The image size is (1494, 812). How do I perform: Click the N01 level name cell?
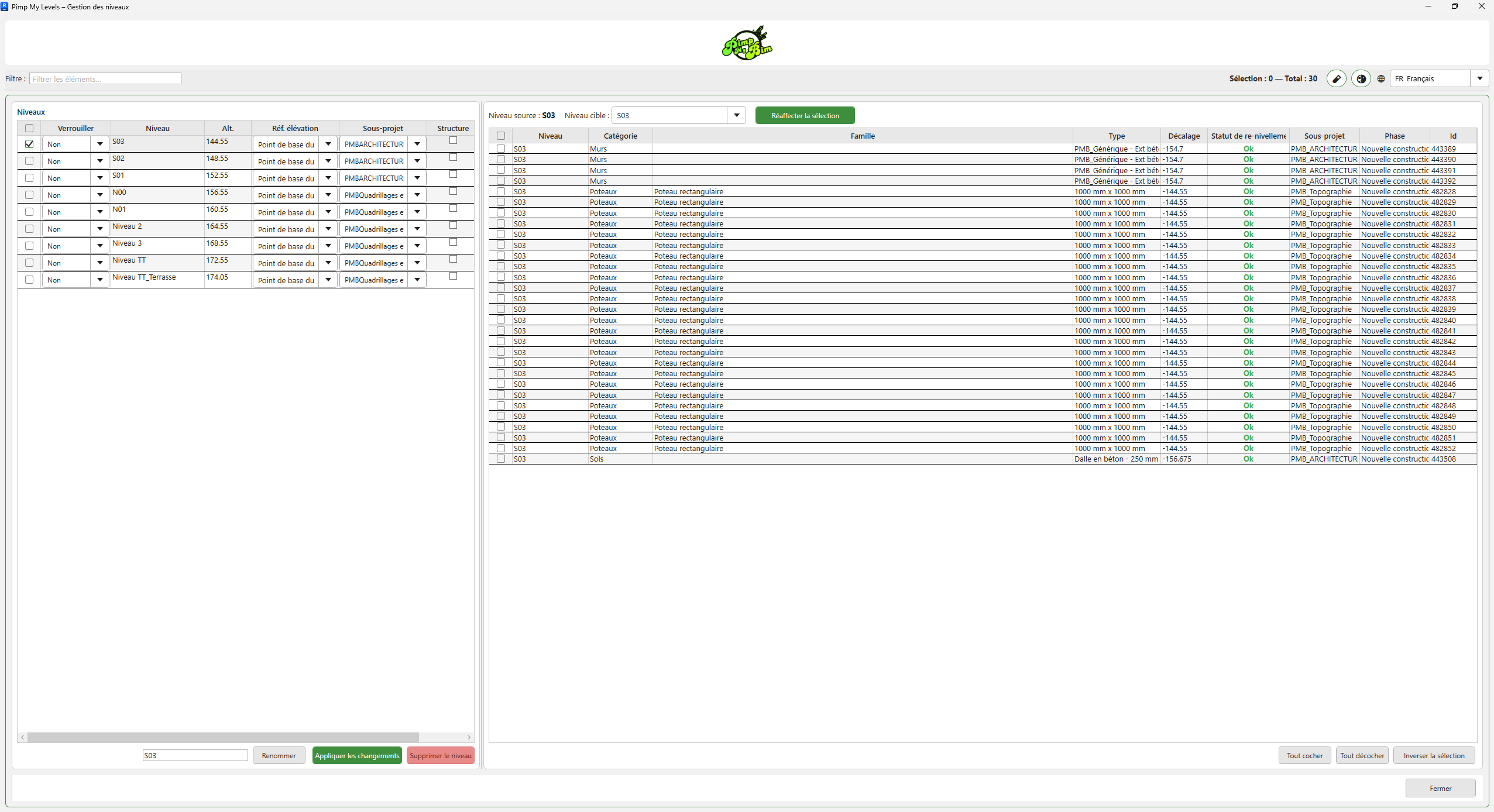click(157, 212)
